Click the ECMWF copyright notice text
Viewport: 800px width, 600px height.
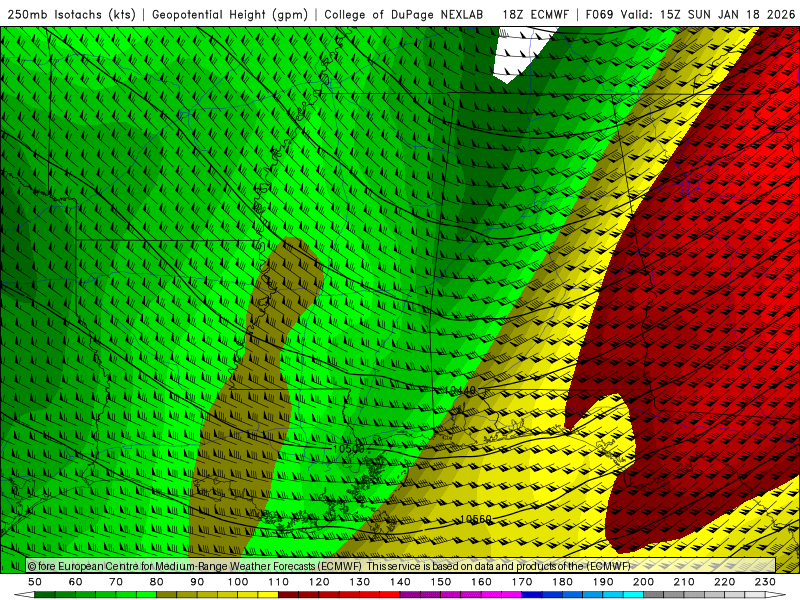pos(330,566)
